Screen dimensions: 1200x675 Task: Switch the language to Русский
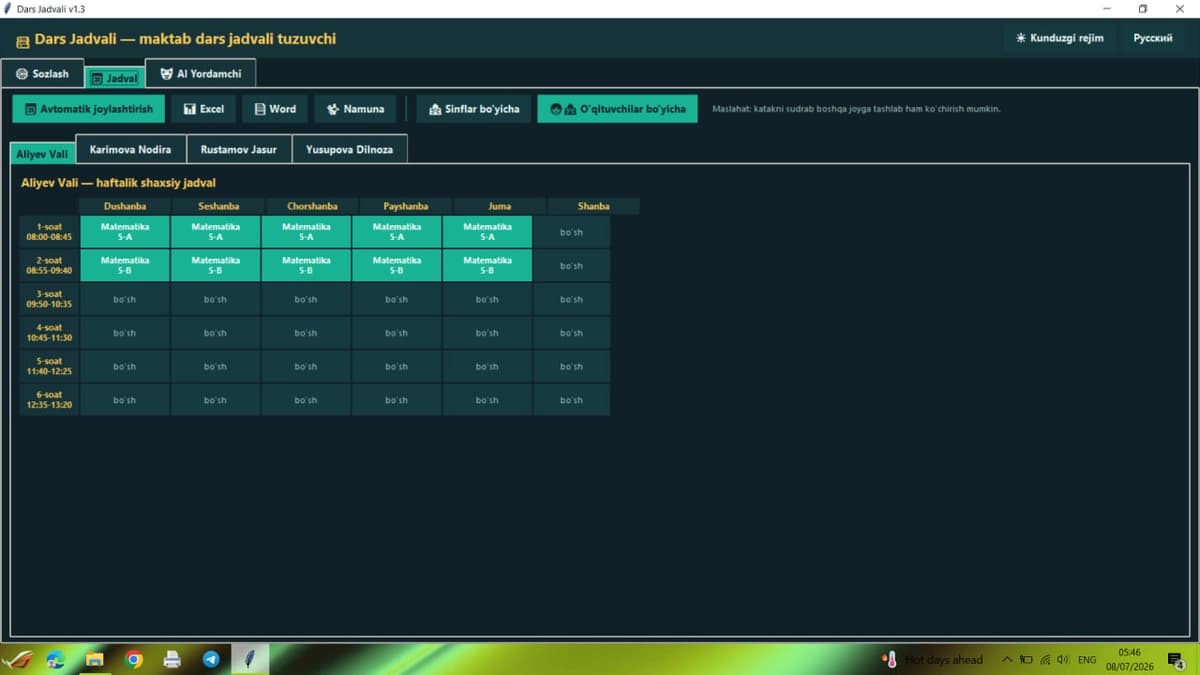[x=1153, y=38]
